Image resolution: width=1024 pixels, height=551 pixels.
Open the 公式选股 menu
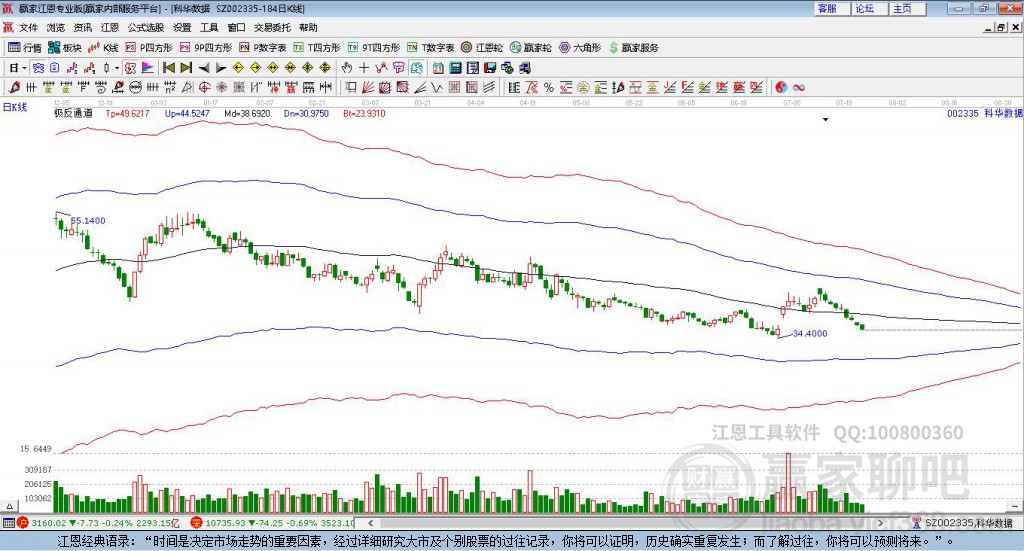pyautogui.click(x=146, y=27)
